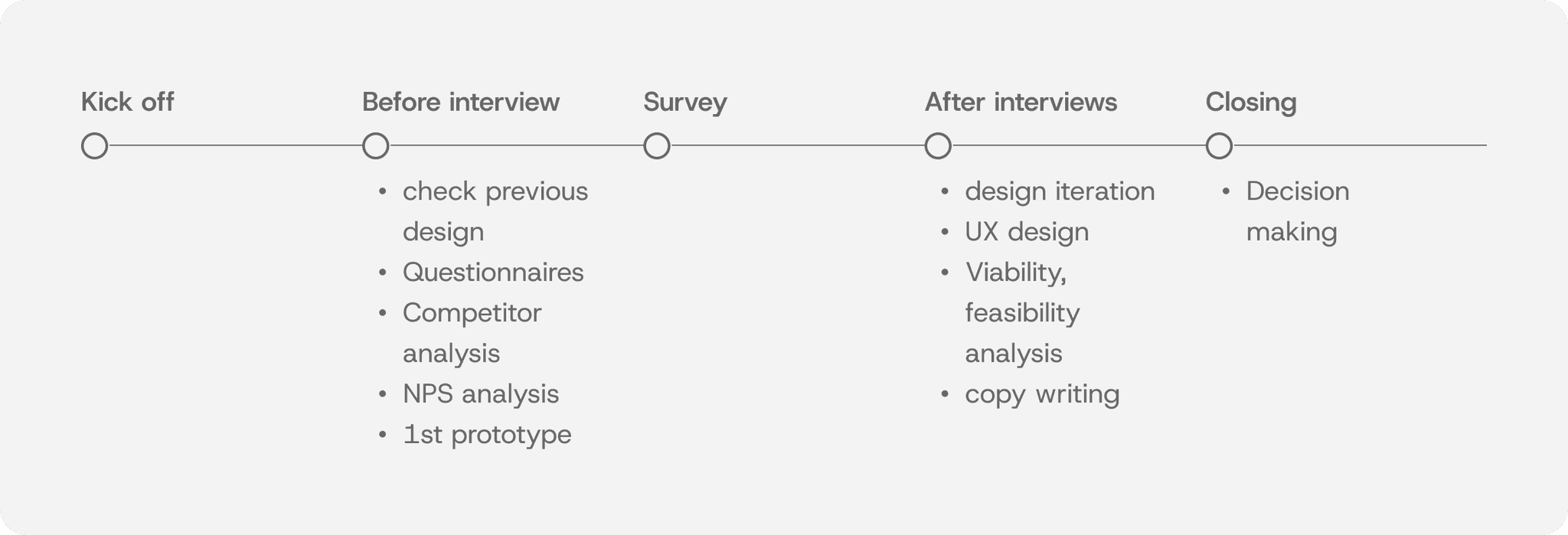Click the UX design bullet
1568x535 pixels.
tap(1015, 232)
